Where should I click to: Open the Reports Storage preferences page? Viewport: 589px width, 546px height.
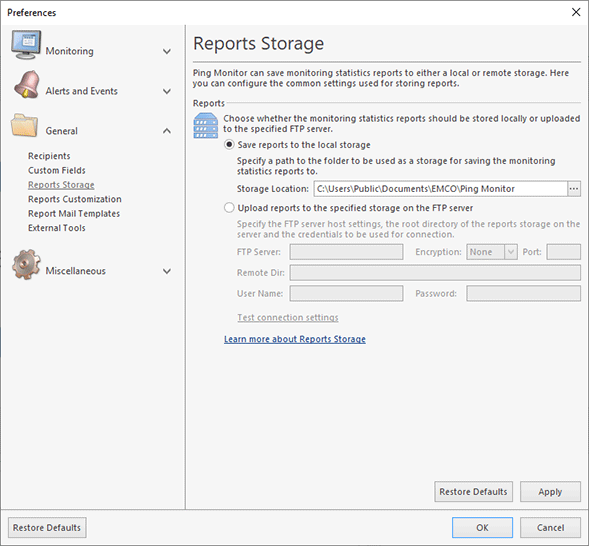[61, 185]
